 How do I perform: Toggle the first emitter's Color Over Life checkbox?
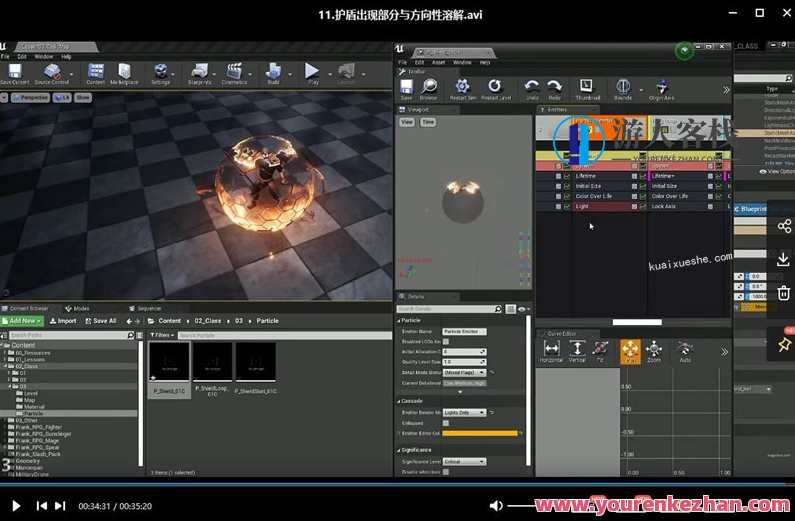click(x=634, y=197)
